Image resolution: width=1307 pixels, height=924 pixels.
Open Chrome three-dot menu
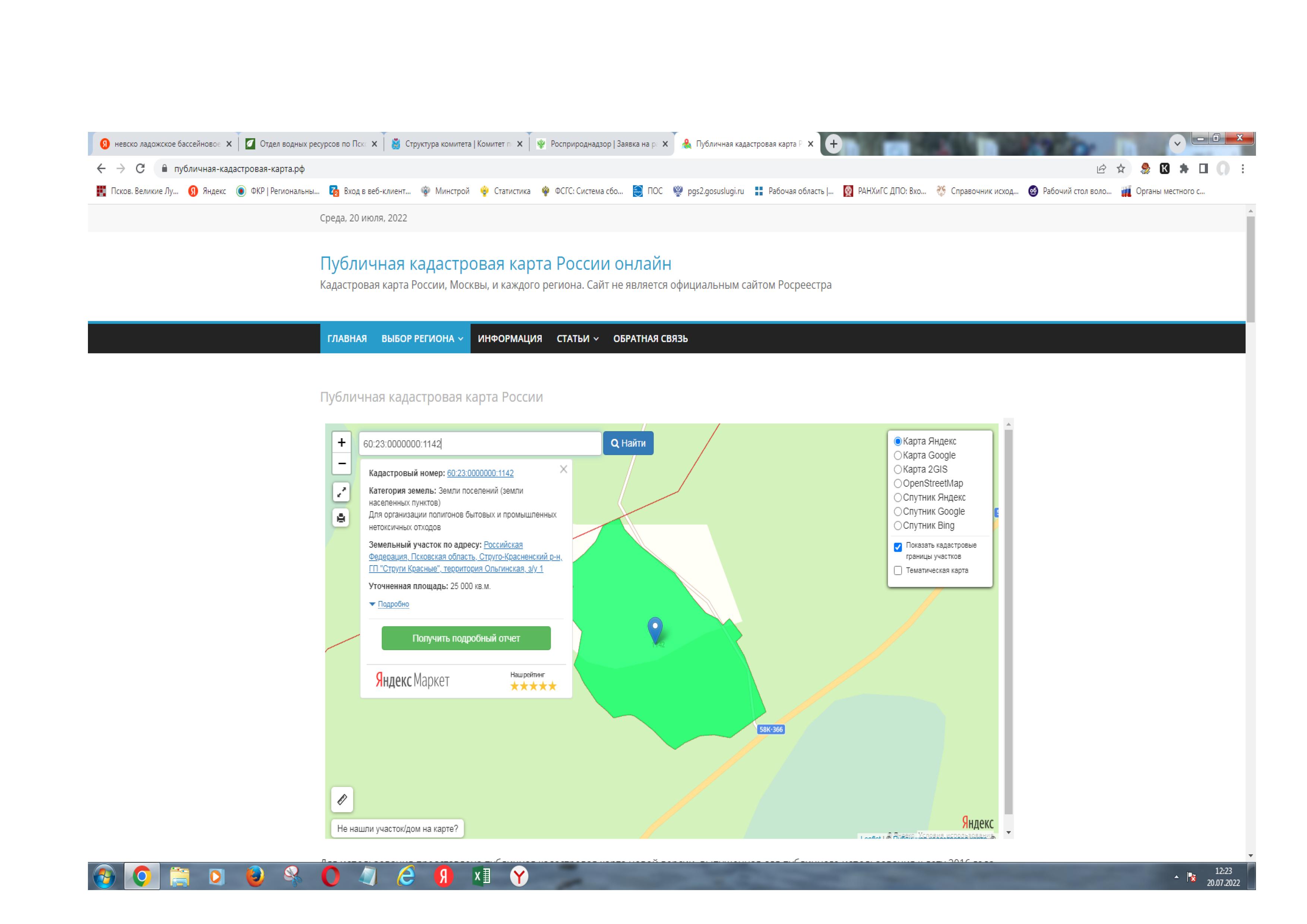[x=1243, y=168]
